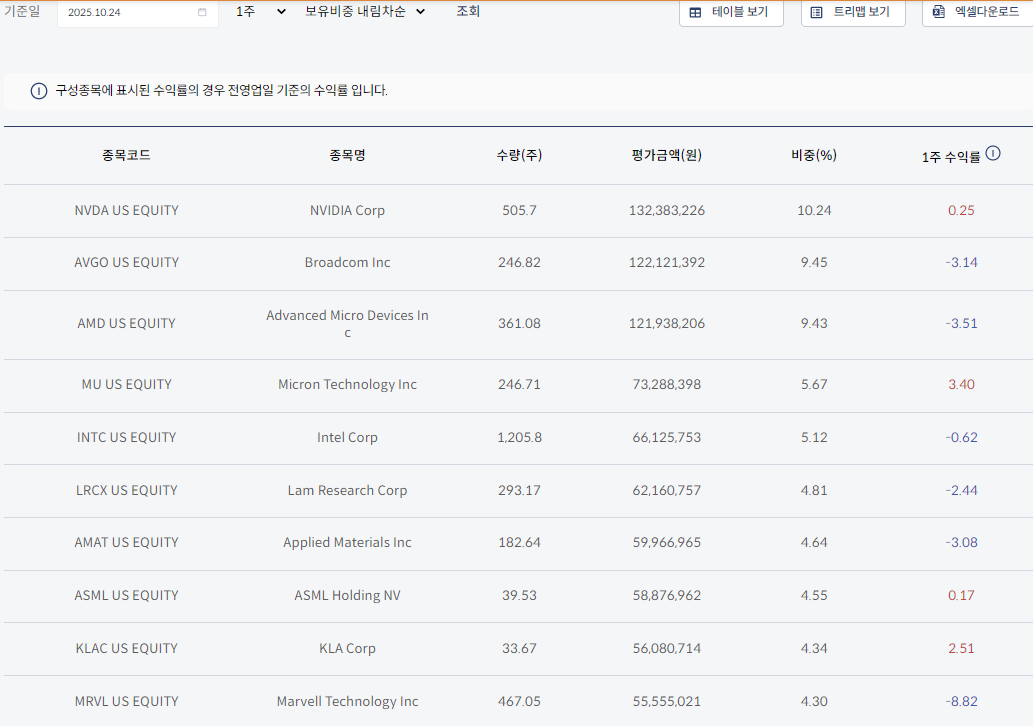Screen dimensions: 1033x726
Task: Click the 비중(%) column header
Action: click(x=814, y=155)
